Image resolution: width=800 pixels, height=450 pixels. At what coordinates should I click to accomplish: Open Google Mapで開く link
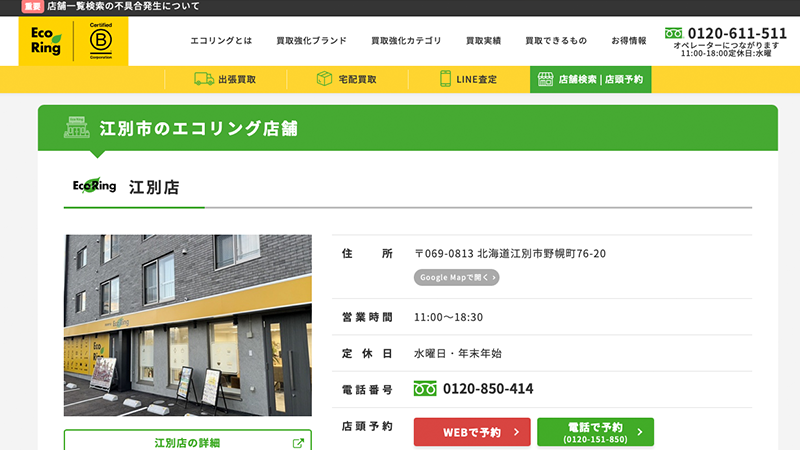point(456,277)
